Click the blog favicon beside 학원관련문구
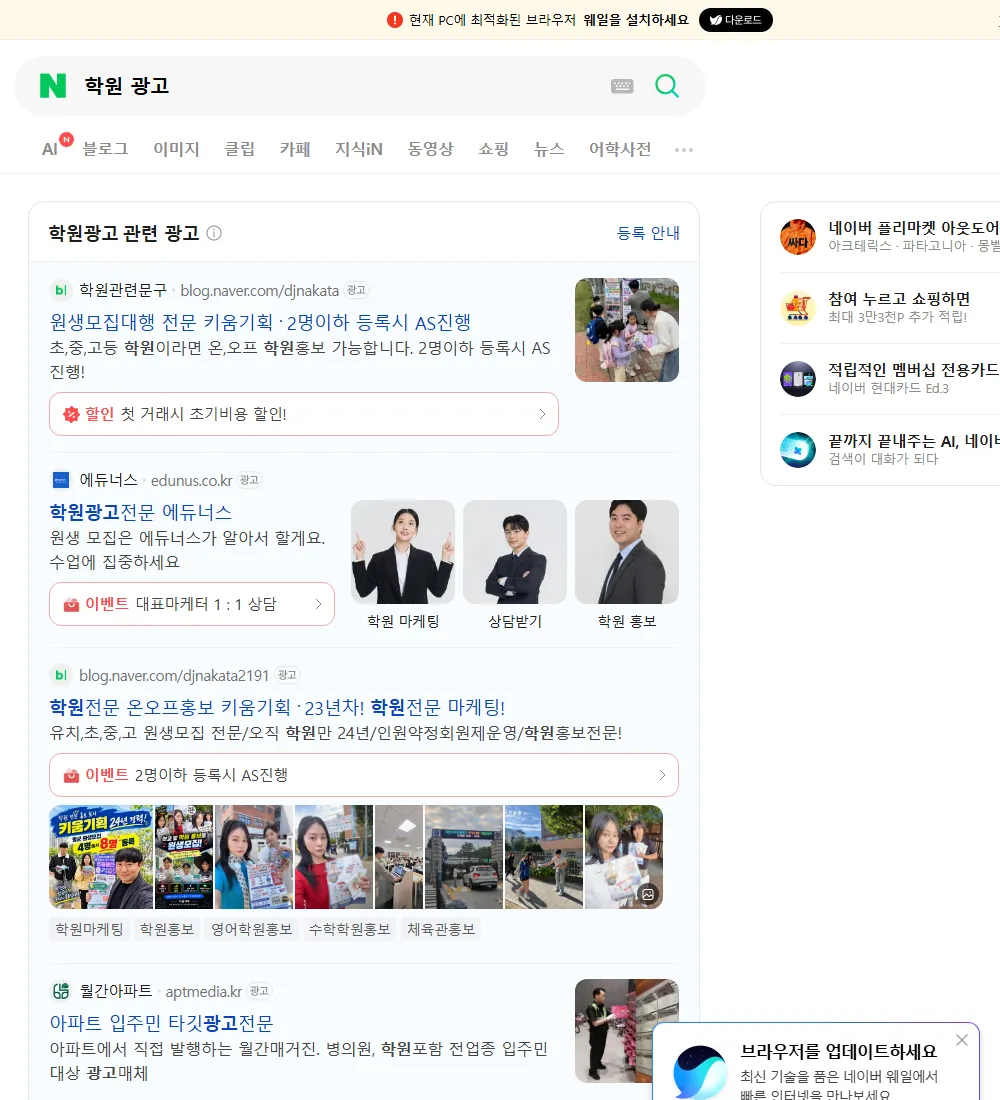 tap(61, 290)
